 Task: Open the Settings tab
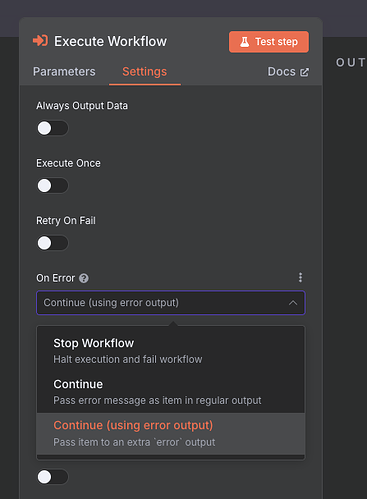(145, 72)
